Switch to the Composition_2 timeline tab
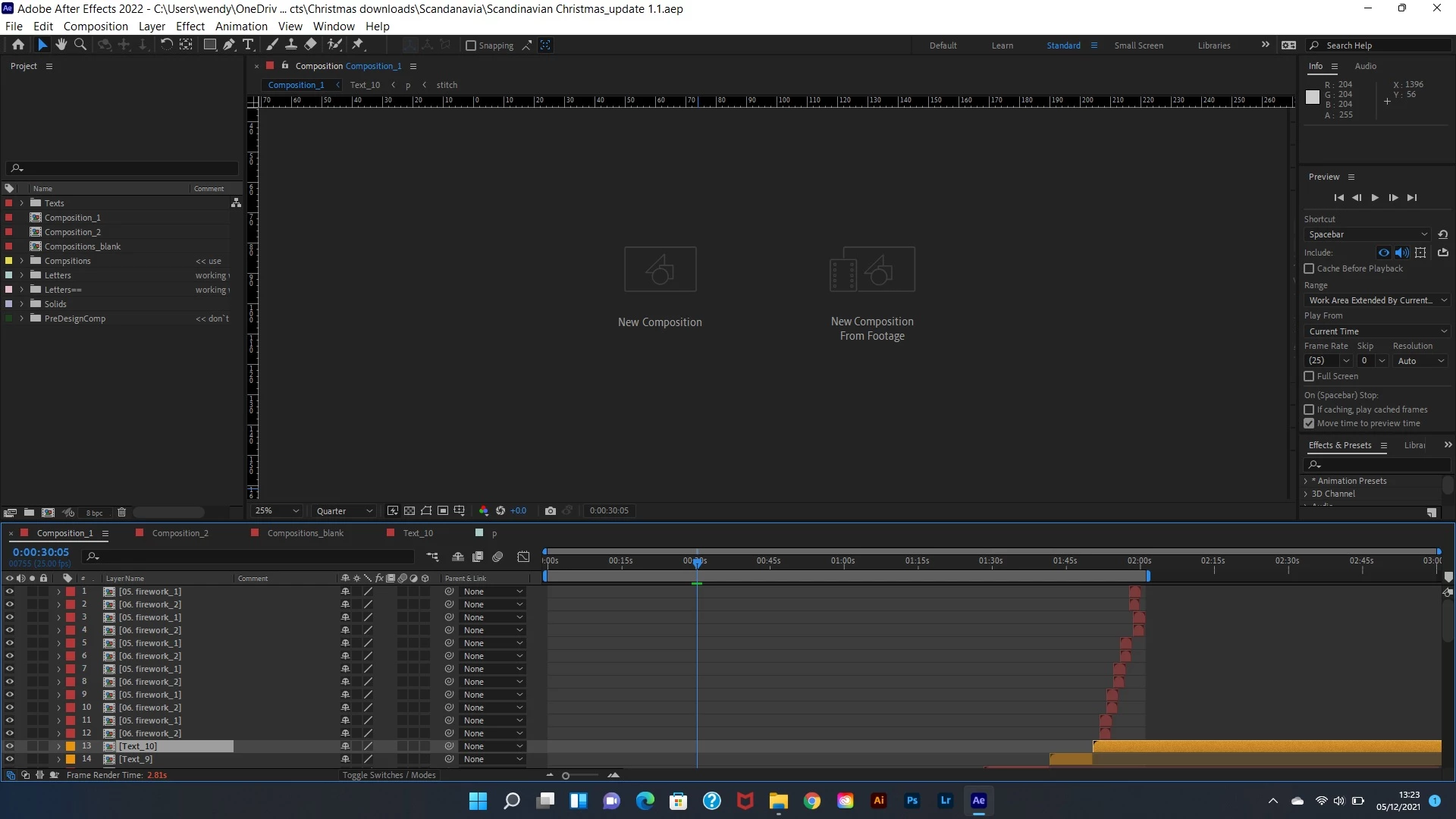 180,533
